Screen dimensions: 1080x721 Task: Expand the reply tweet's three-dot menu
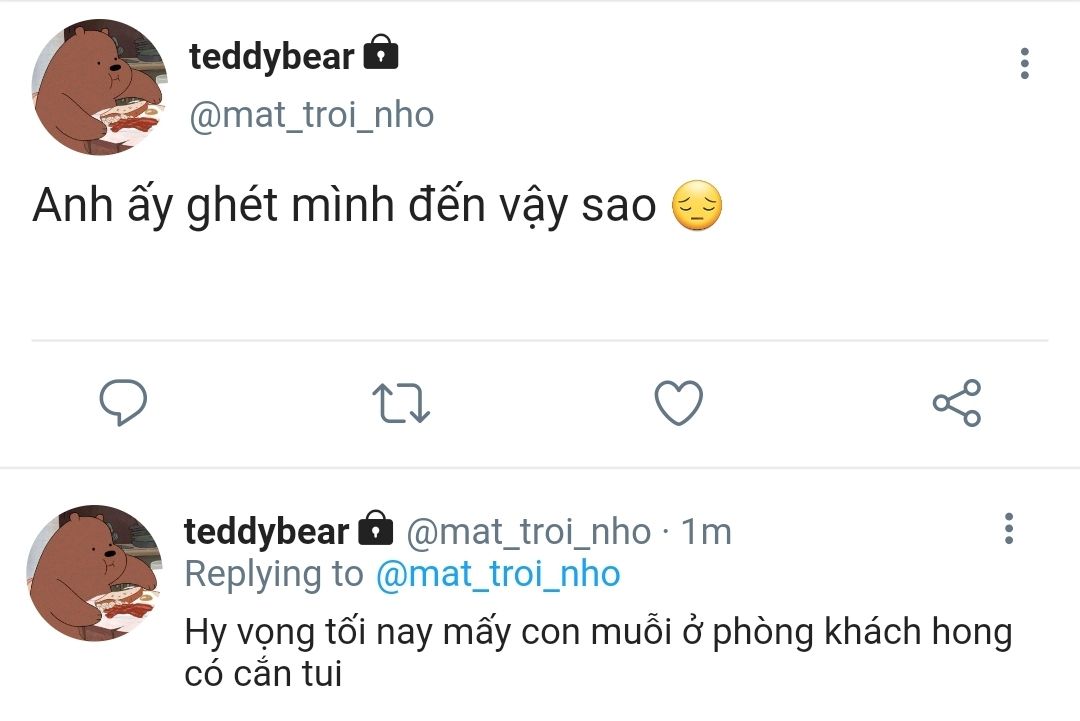point(1009,528)
